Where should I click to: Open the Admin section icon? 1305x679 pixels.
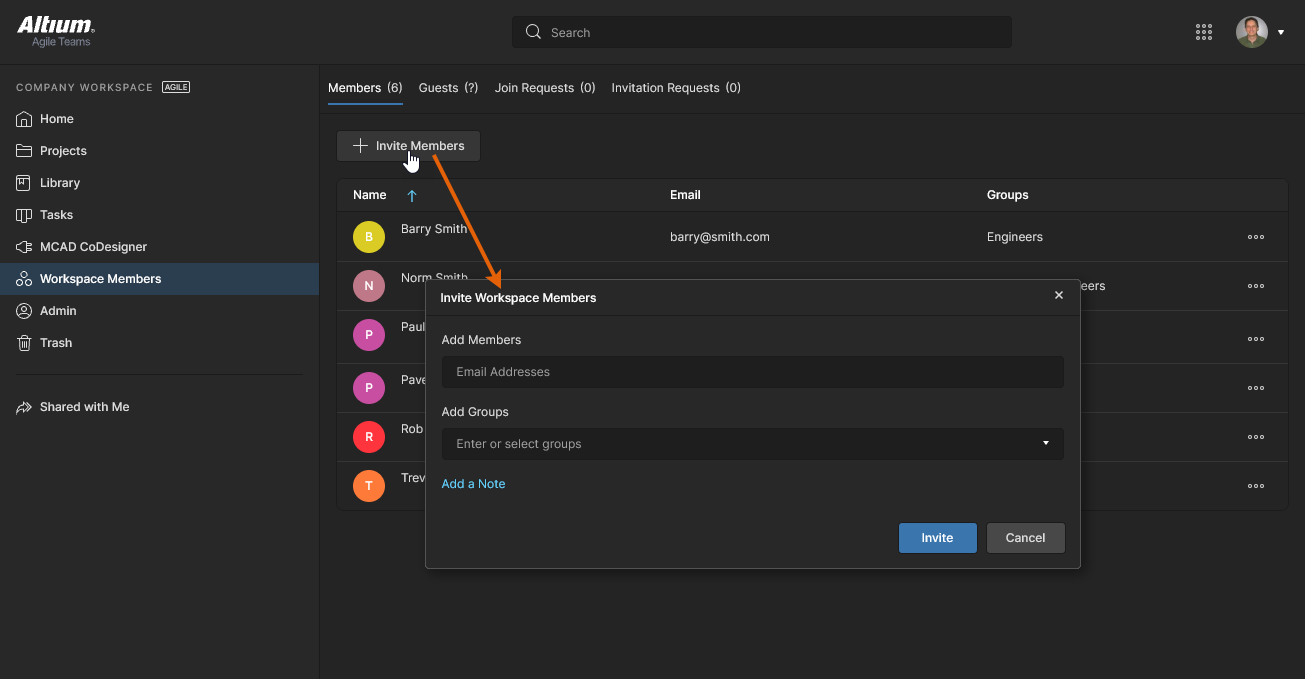pos(23,311)
